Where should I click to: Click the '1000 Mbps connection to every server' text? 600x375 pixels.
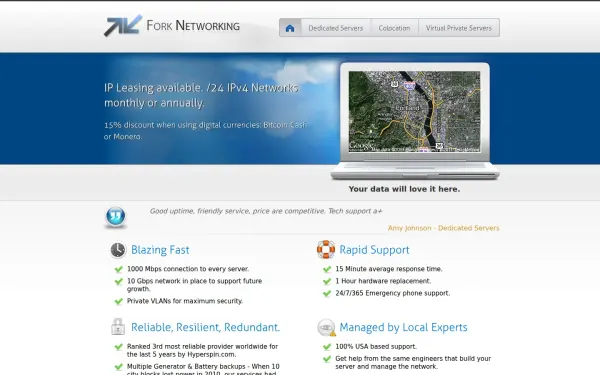click(x=188, y=269)
